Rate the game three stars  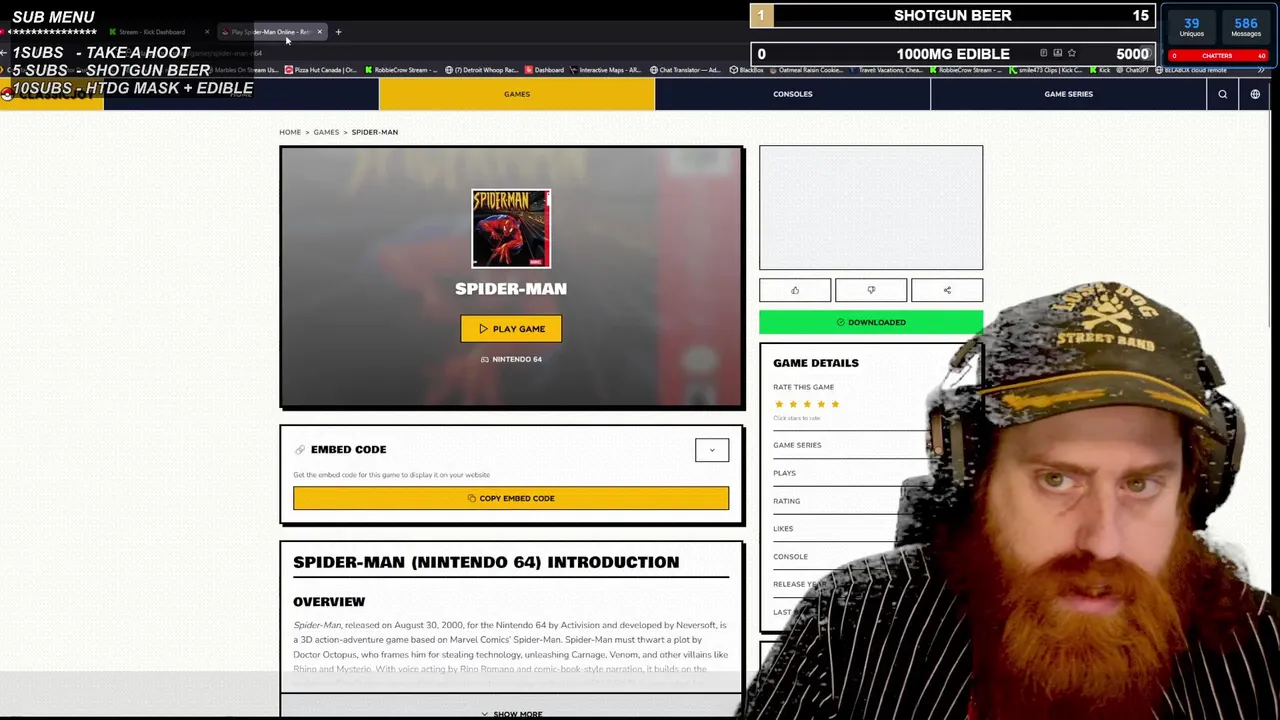pyautogui.click(x=807, y=404)
